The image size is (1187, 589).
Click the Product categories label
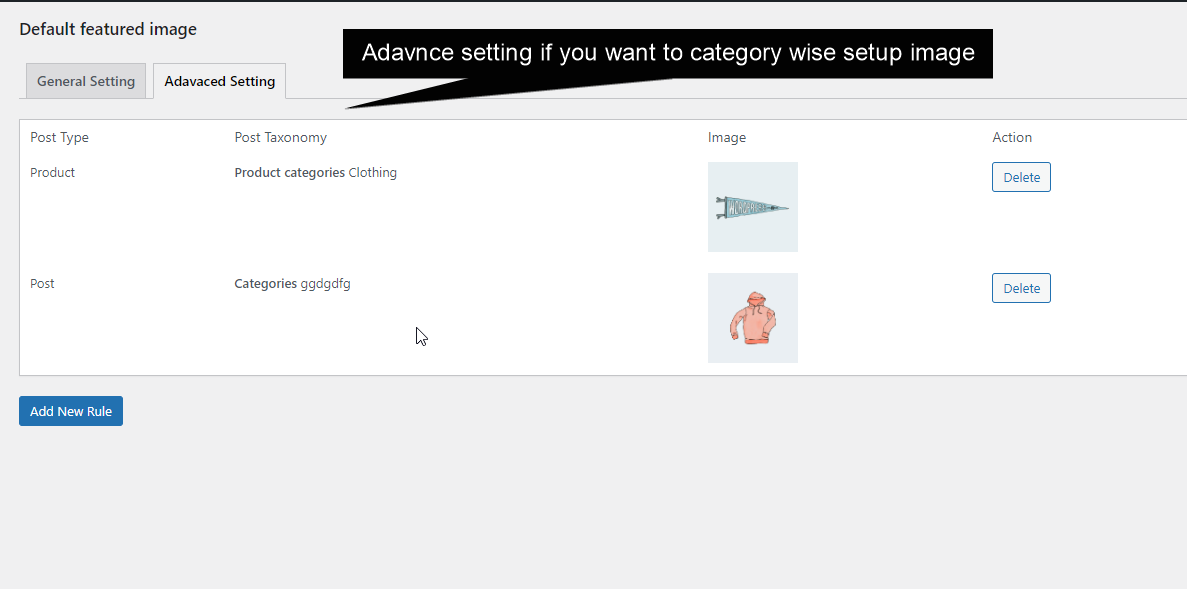289,172
